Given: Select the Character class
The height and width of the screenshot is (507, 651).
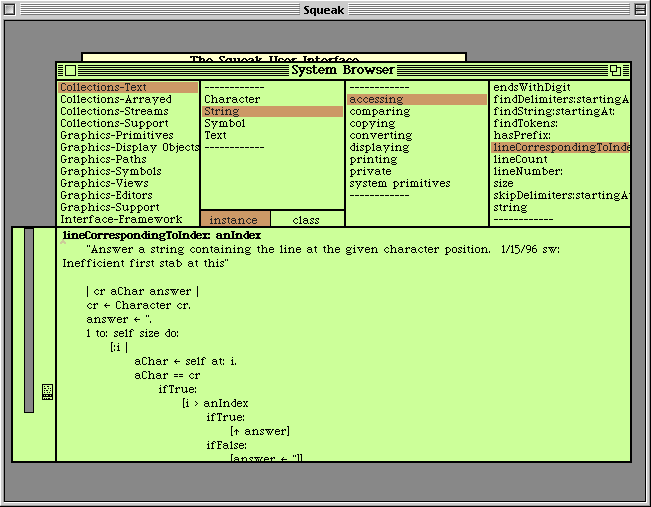Looking at the screenshot, I should [272, 99].
